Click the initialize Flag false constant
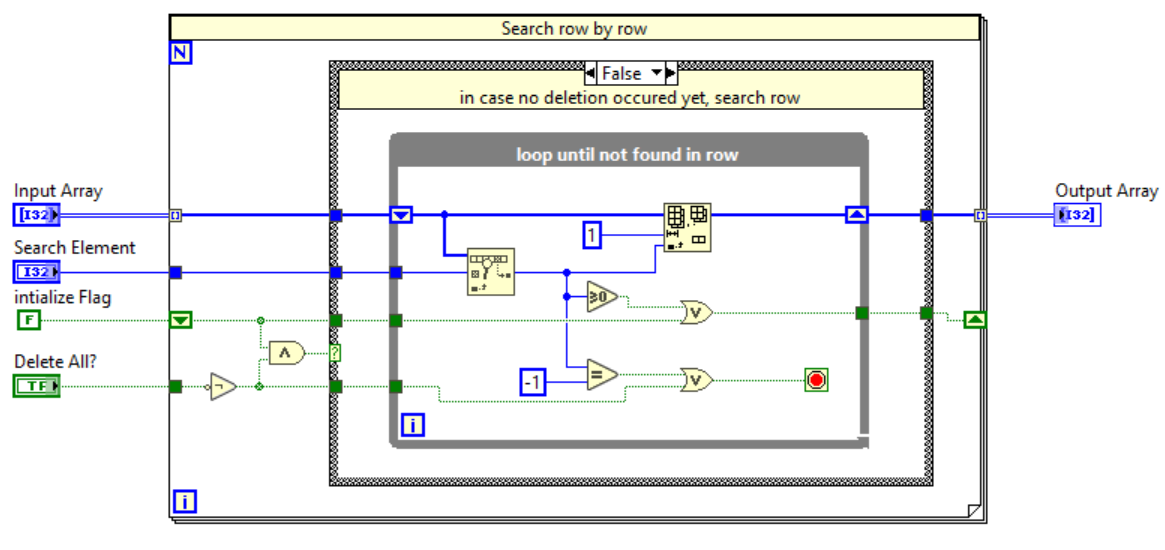 coord(29,320)
